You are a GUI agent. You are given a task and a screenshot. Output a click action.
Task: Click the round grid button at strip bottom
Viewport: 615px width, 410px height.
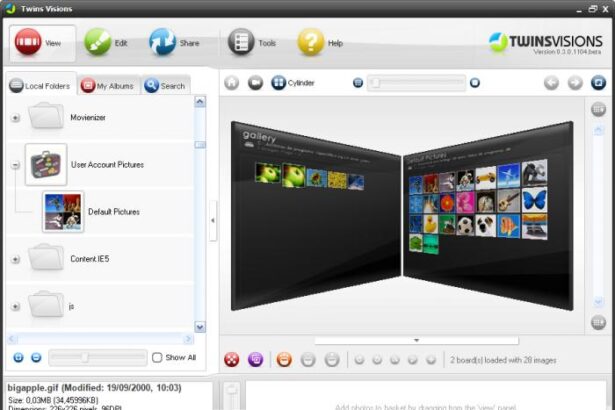[599, 323]
